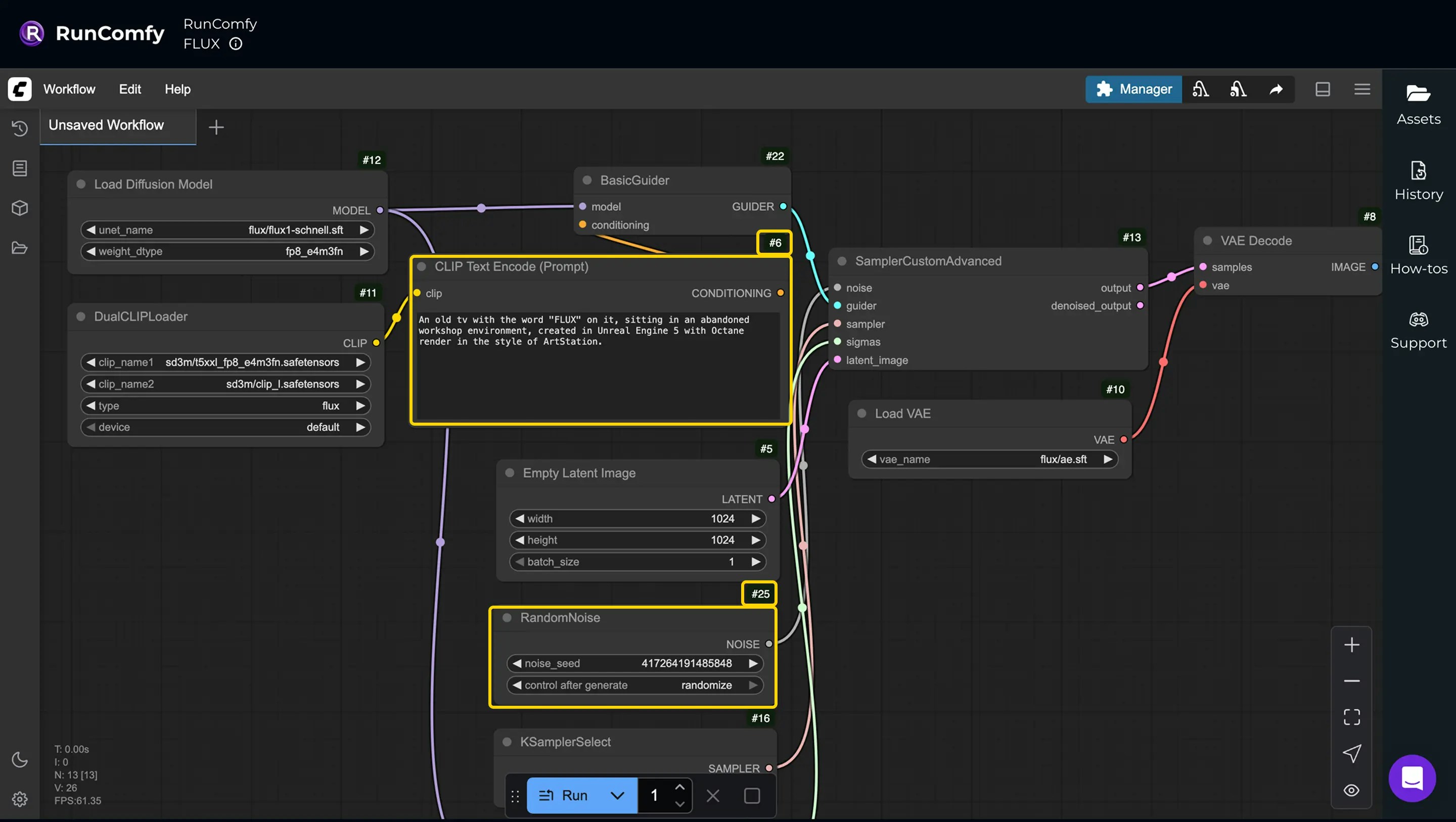1456x822 pixels.
Task: Cancel current run with X icon
Action: (713, 795)
